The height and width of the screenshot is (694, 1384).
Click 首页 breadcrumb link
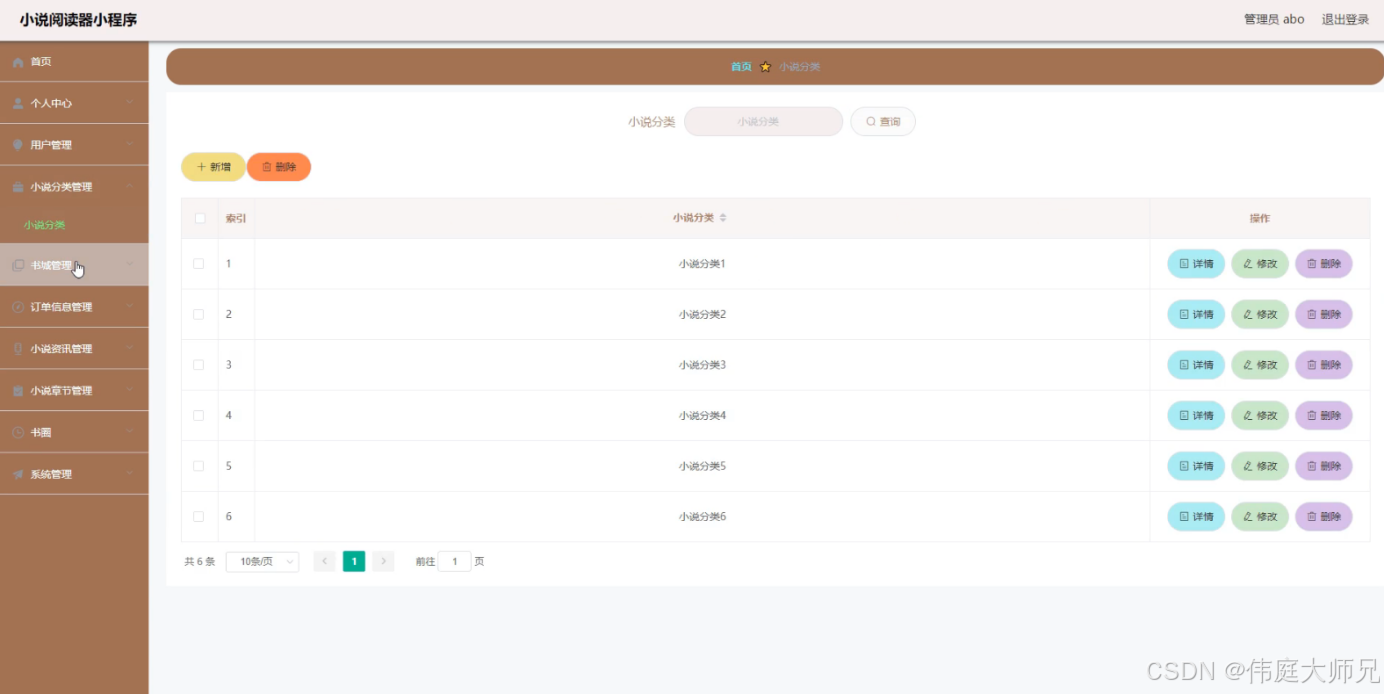point(741,67)
